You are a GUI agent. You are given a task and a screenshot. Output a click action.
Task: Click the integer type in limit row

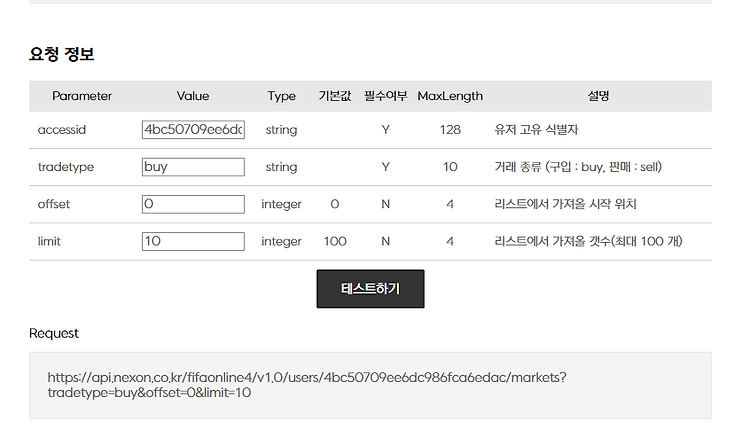pyautogui.click(x=281, y=242)
